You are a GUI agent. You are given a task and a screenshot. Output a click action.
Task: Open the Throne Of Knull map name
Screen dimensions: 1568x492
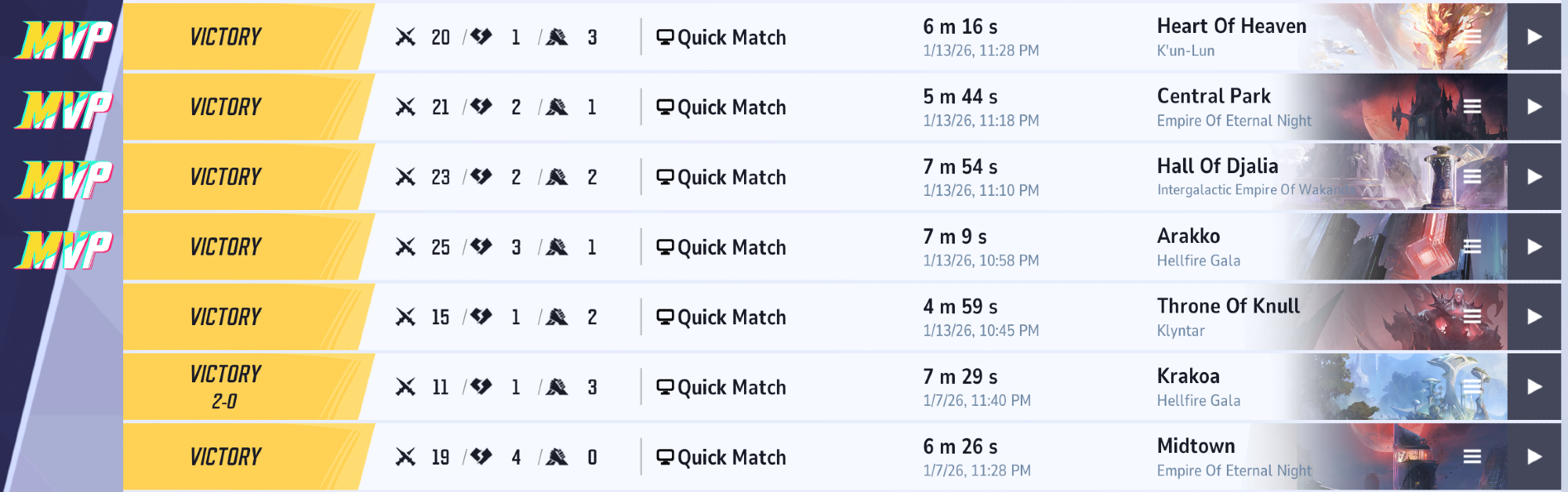point(1228,306)
